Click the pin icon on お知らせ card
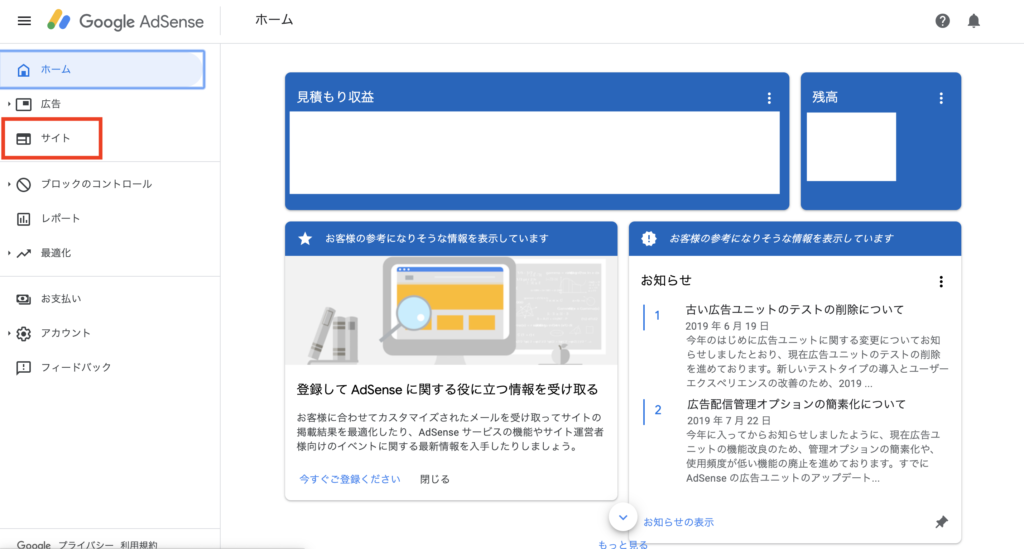 coord(941,522)
